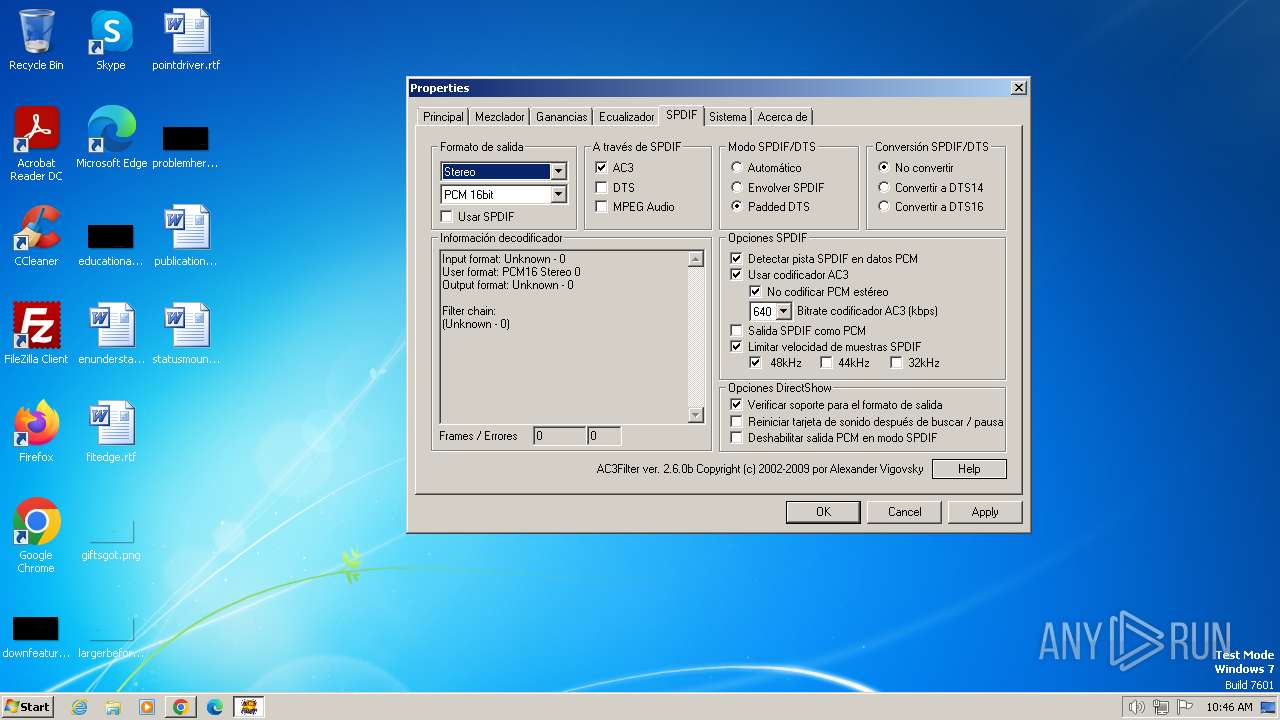Click the Help button

tap(969, 469)
